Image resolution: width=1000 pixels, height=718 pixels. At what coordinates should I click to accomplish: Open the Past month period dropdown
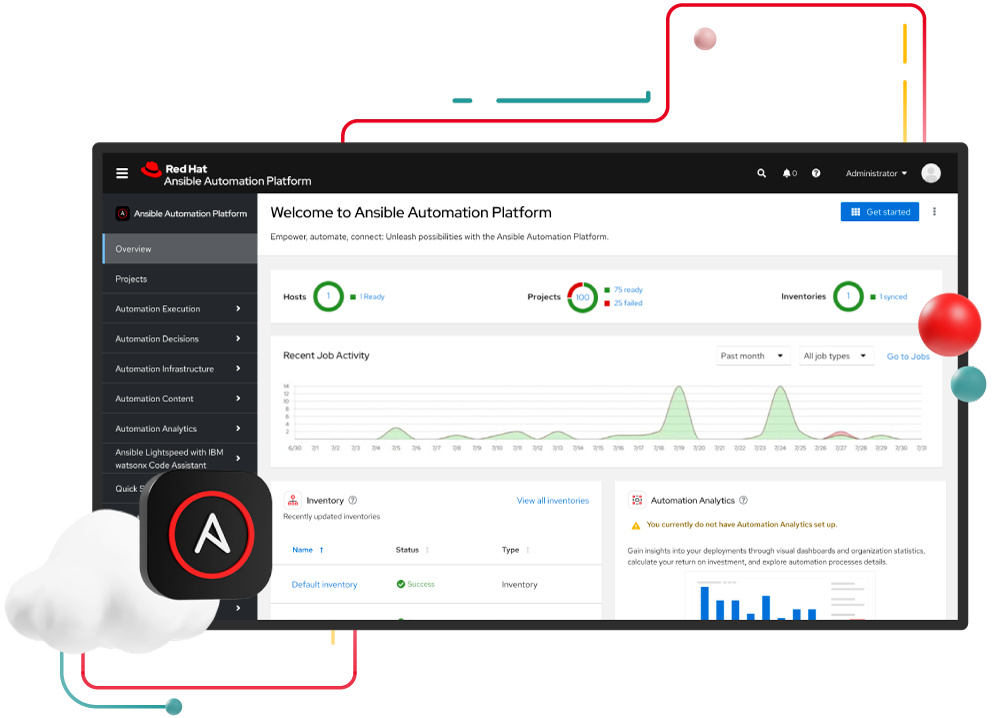point(753,356)
